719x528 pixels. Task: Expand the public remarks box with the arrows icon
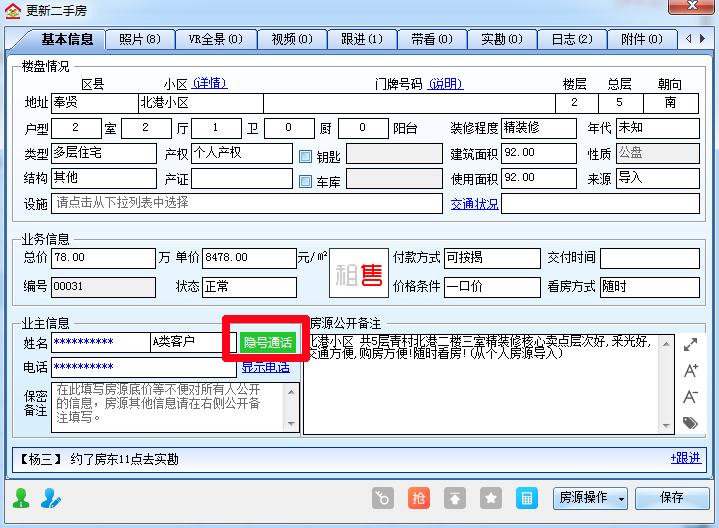690,345
